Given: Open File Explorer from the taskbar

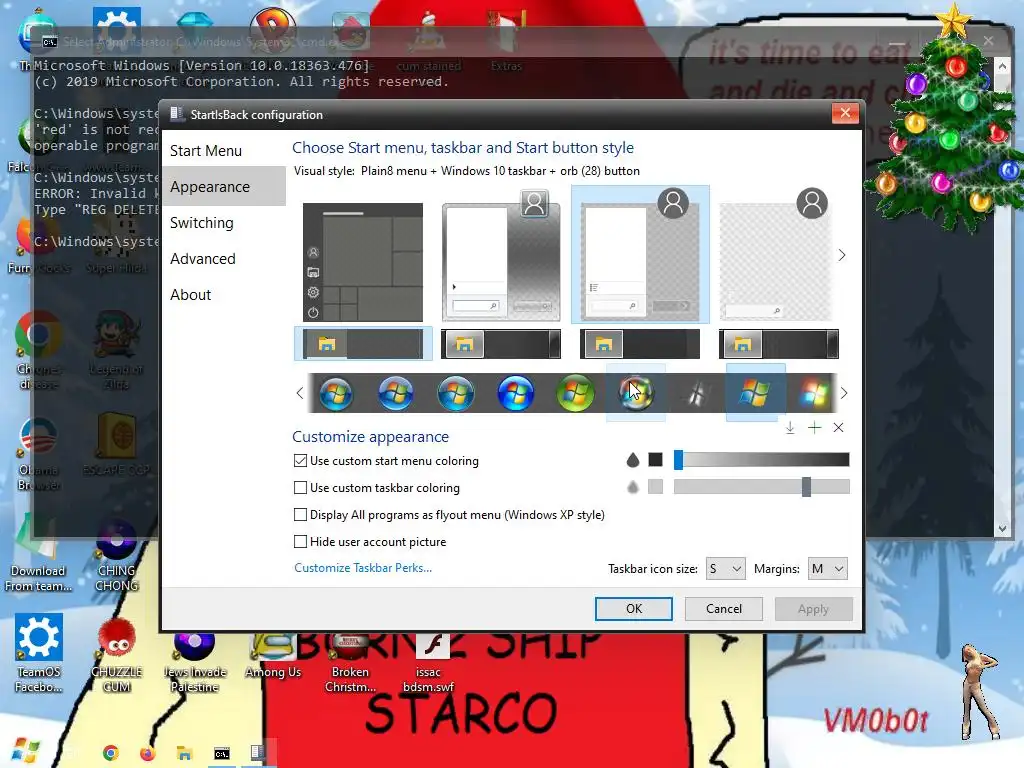Looking at the screenshot, I should [x=184, y=753].
